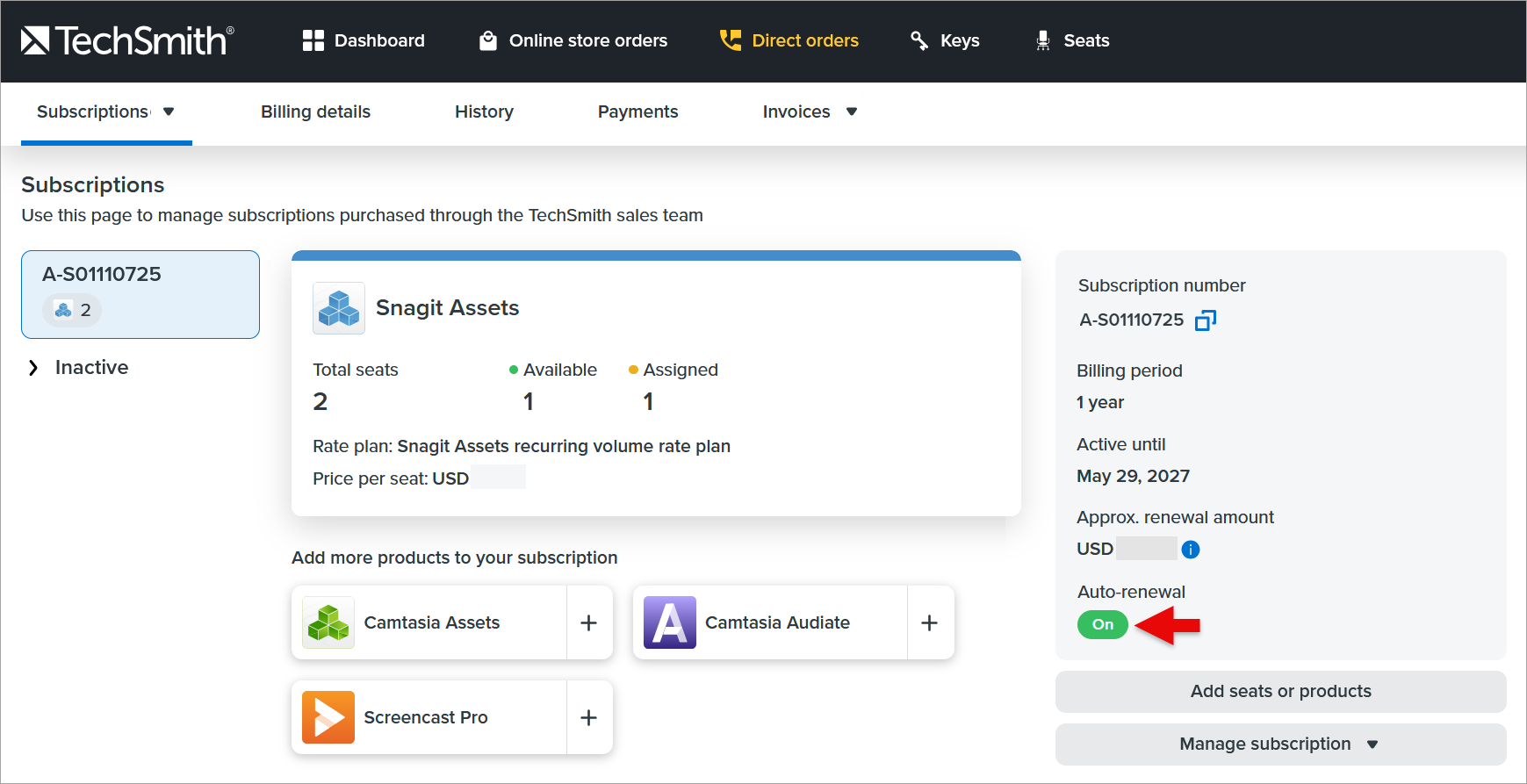Click 'Add more products to your subscription' heading
Screen dimensions: 1527x784
[455, 557]
